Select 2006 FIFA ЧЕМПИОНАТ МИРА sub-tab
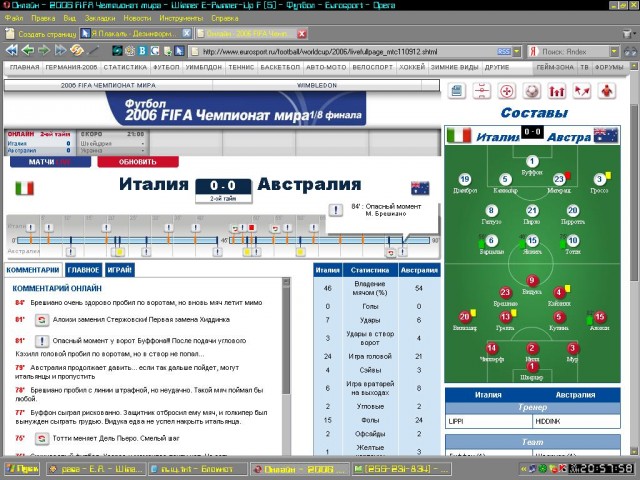Viewport: 640px width, 480px height. pos(108,85)
